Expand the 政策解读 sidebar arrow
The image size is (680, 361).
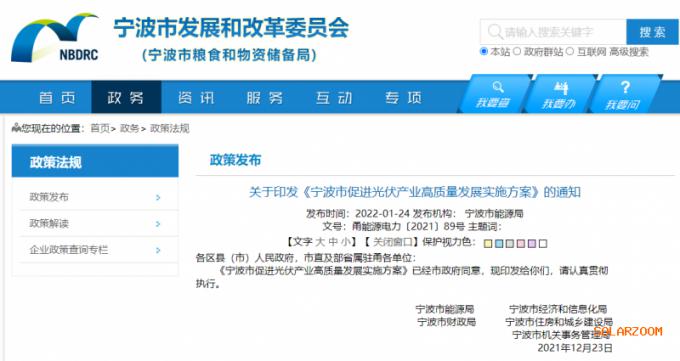point(158,224)
